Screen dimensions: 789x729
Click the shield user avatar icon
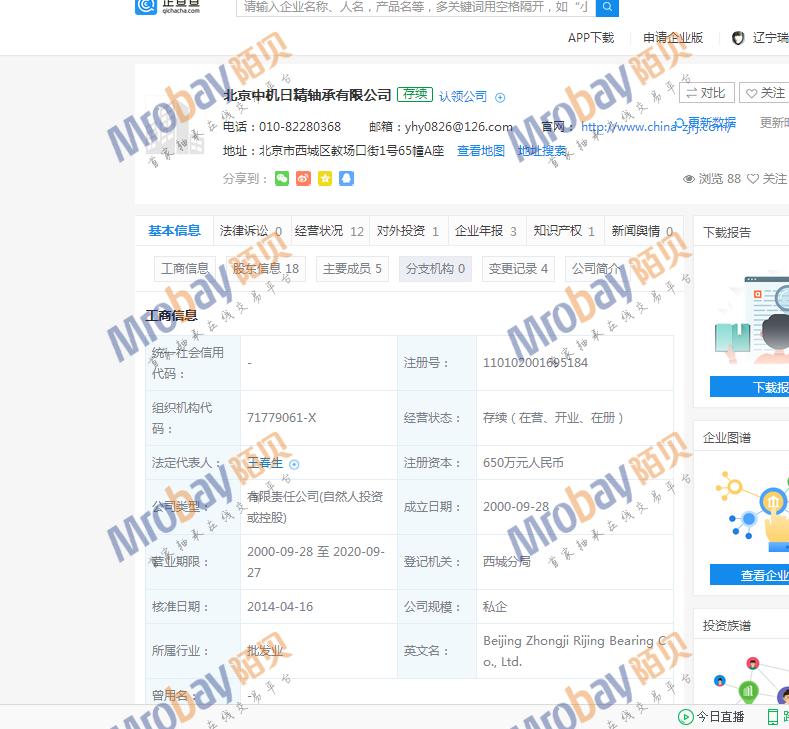pyautogui.click(x=738, y=38)
